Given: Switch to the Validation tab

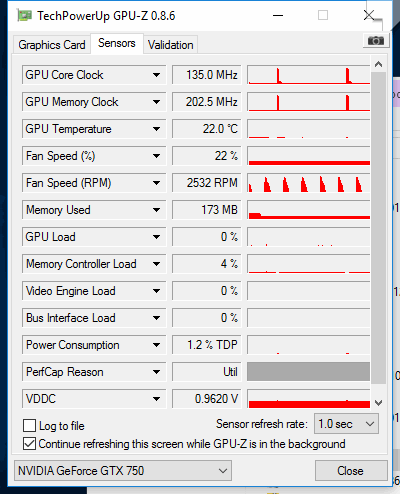Looking at the screenshot, I should (171, 45).
